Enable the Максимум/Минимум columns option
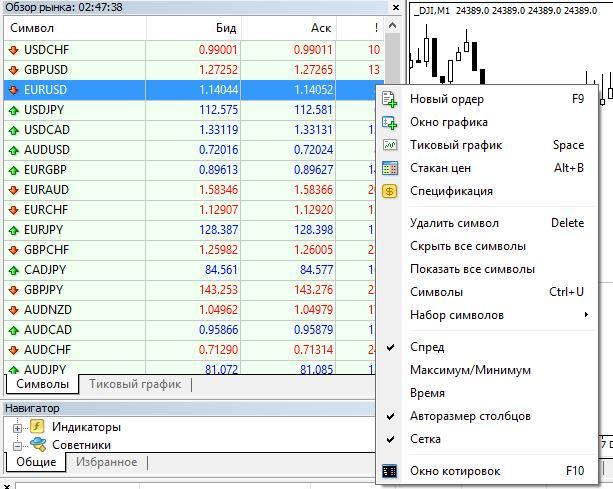Screen dimensions: 613x489 click(x=470, y=370)
